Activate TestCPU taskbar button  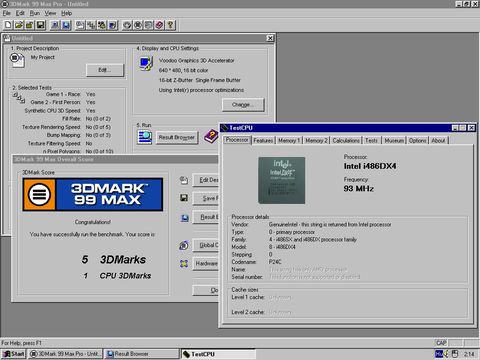click(218, 354)
